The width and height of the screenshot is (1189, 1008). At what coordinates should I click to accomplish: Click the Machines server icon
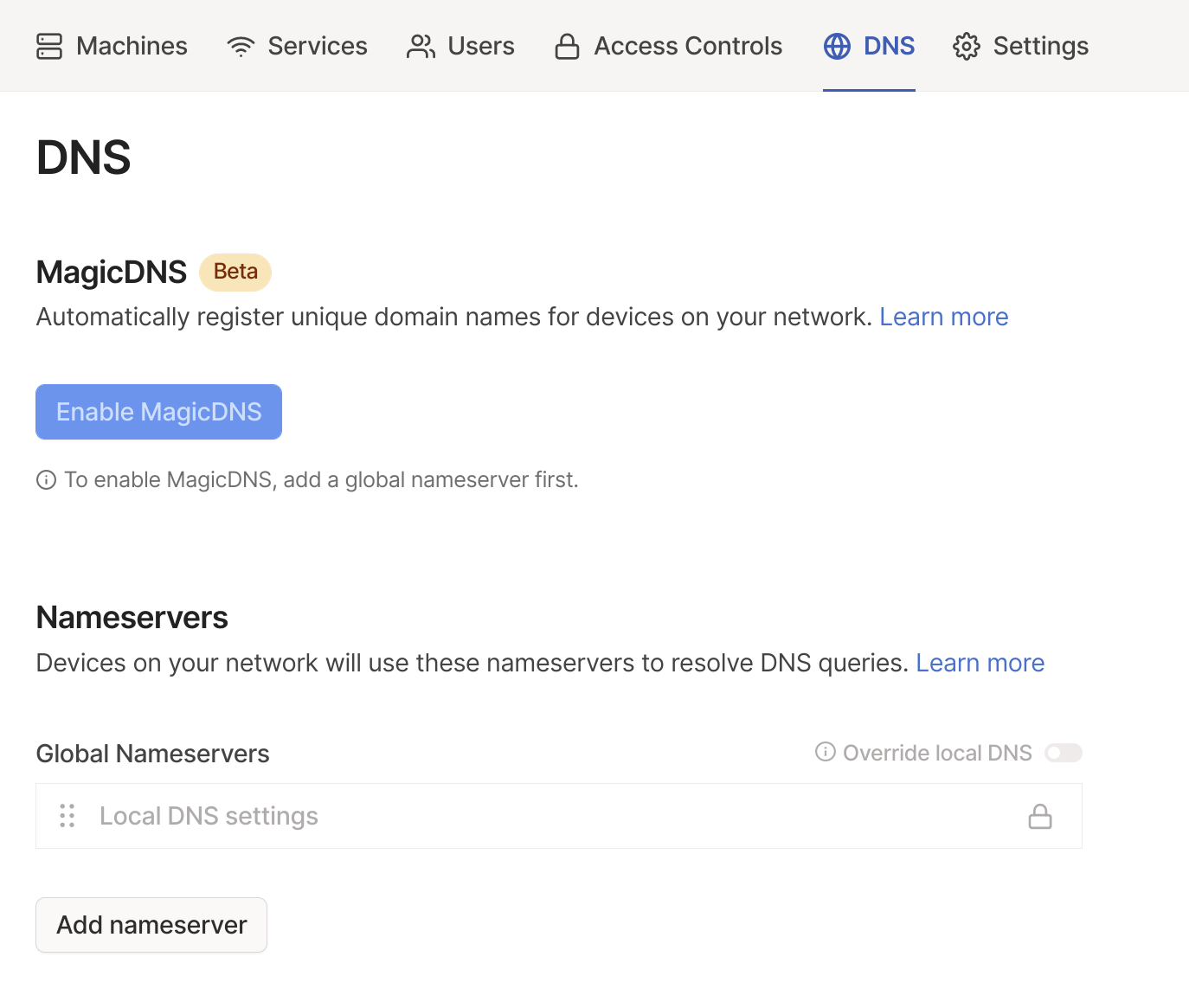[x=49, y=46]
